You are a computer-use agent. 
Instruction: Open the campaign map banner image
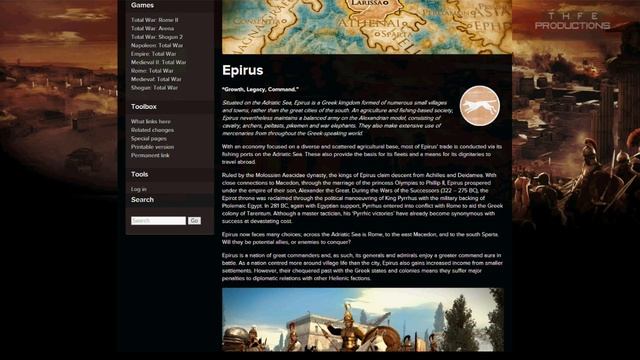coord(367,27)
